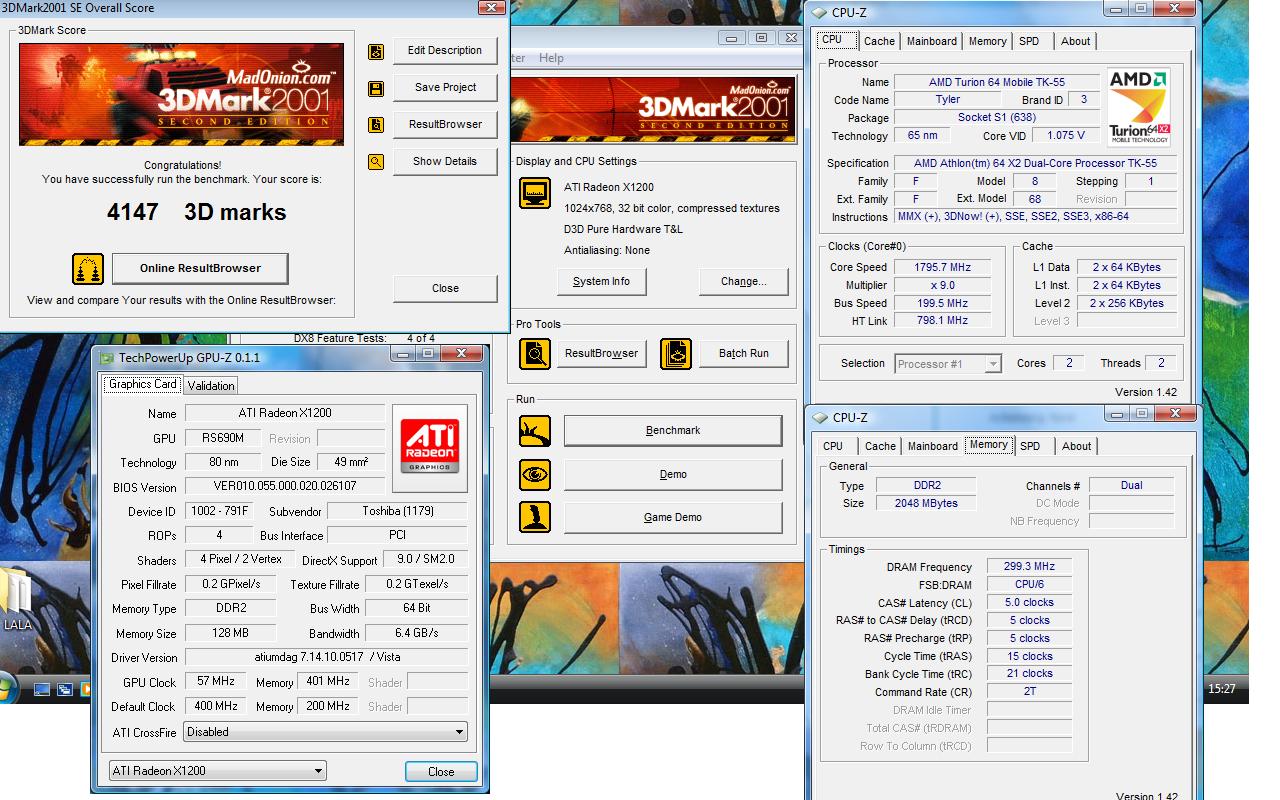The image size is (1280, 800).
Task: Click the Benchmark button
Action: tap(673, 431)
